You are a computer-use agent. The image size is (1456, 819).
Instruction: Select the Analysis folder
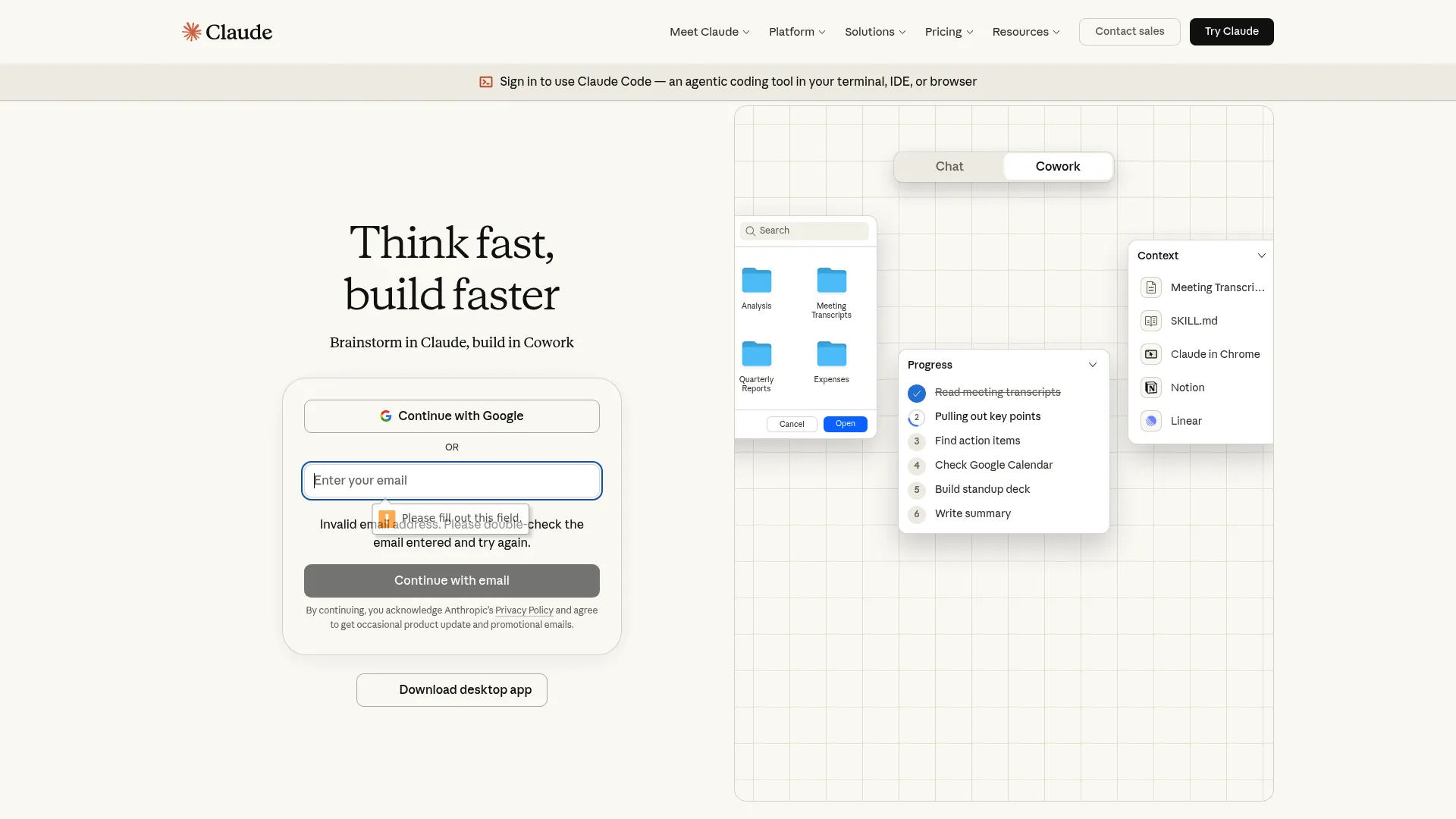(756, 281)
